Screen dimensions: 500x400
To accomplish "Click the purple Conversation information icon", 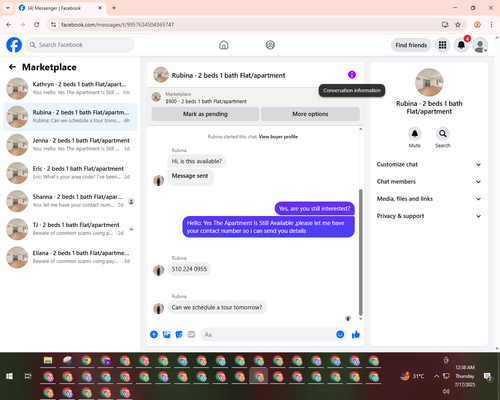I will point(352,75).
